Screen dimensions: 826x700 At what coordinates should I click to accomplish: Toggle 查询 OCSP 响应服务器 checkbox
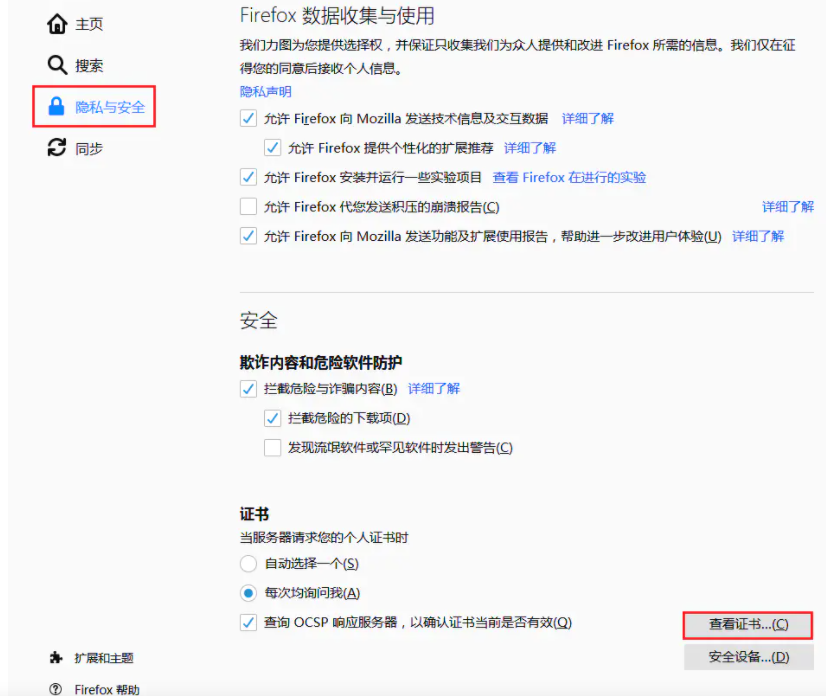[x=248, y=623]
